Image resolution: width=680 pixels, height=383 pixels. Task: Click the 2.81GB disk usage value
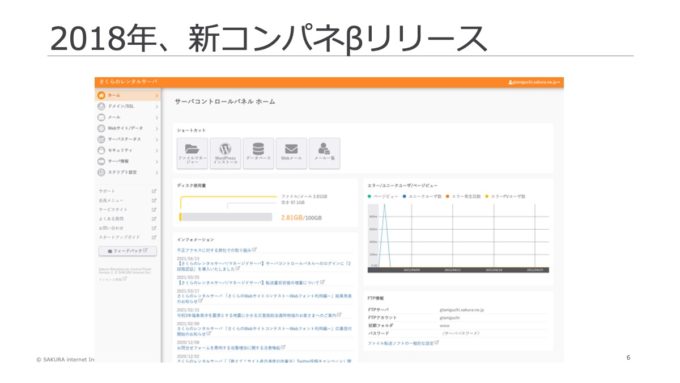point(291,217)
